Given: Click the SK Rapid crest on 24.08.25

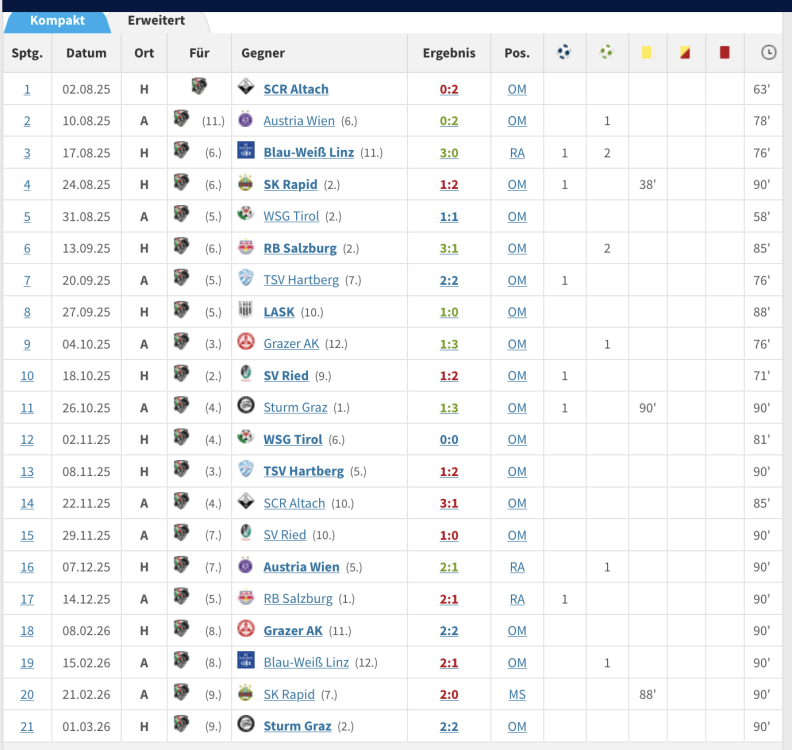Looking at the screenshot, I should pos(246,184).
